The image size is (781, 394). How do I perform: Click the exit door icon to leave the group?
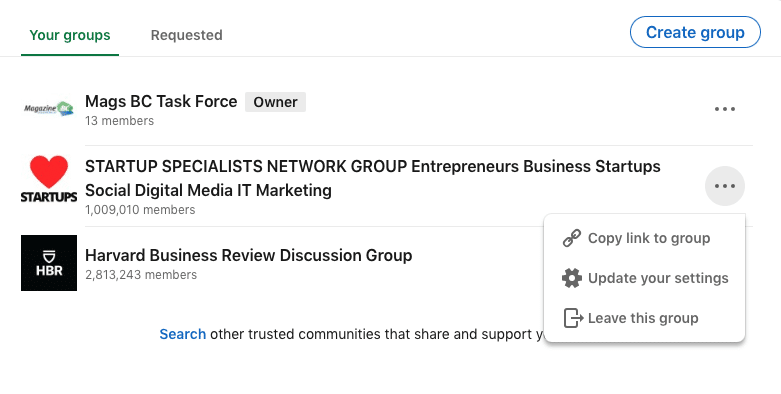point(573,318)
